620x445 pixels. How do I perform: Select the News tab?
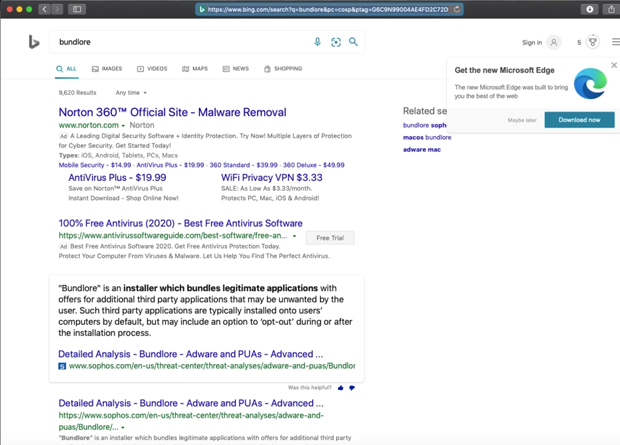(x=236, y=69)
